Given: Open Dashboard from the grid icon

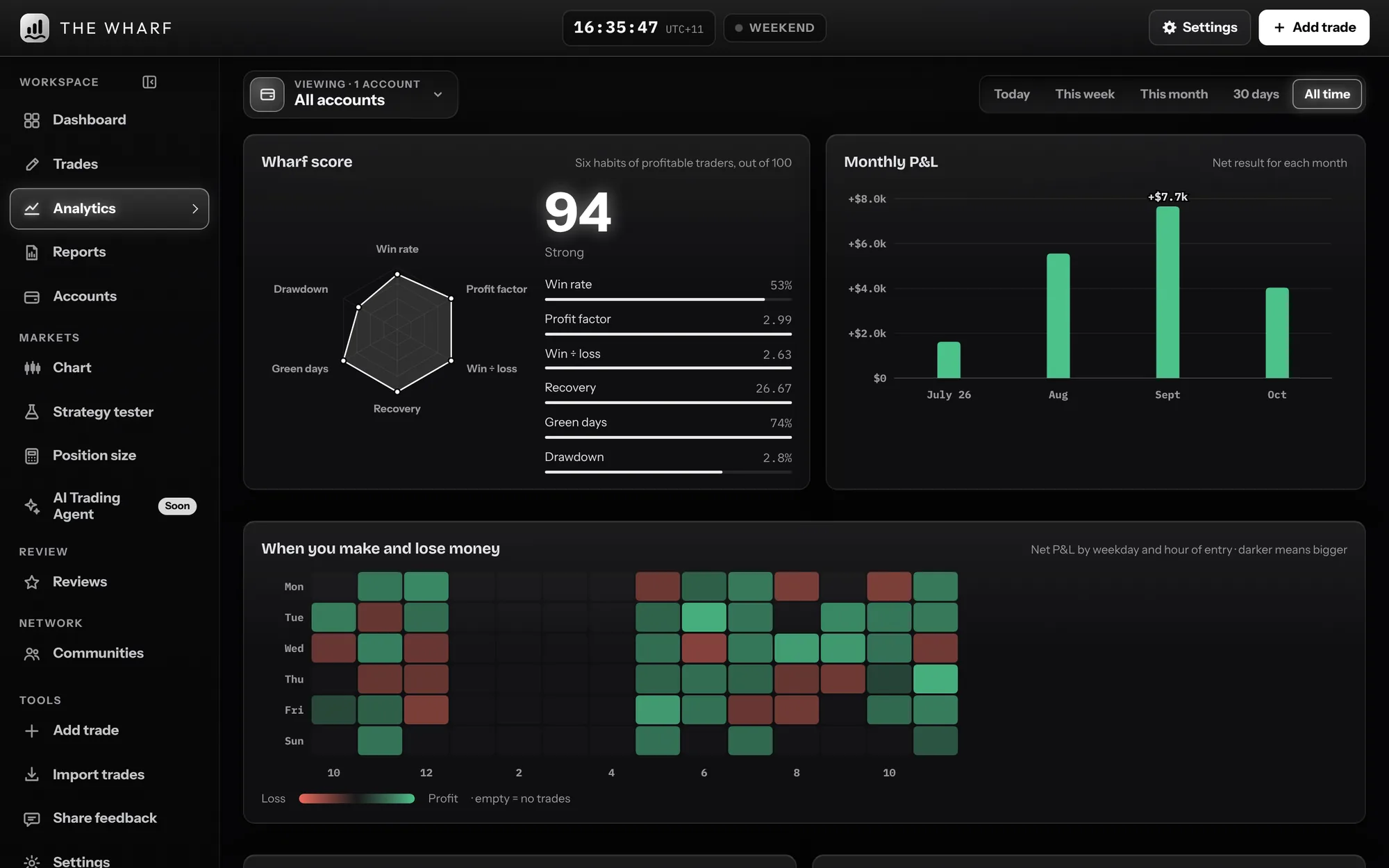Looking at the screenshot, I should click(32, 120).
